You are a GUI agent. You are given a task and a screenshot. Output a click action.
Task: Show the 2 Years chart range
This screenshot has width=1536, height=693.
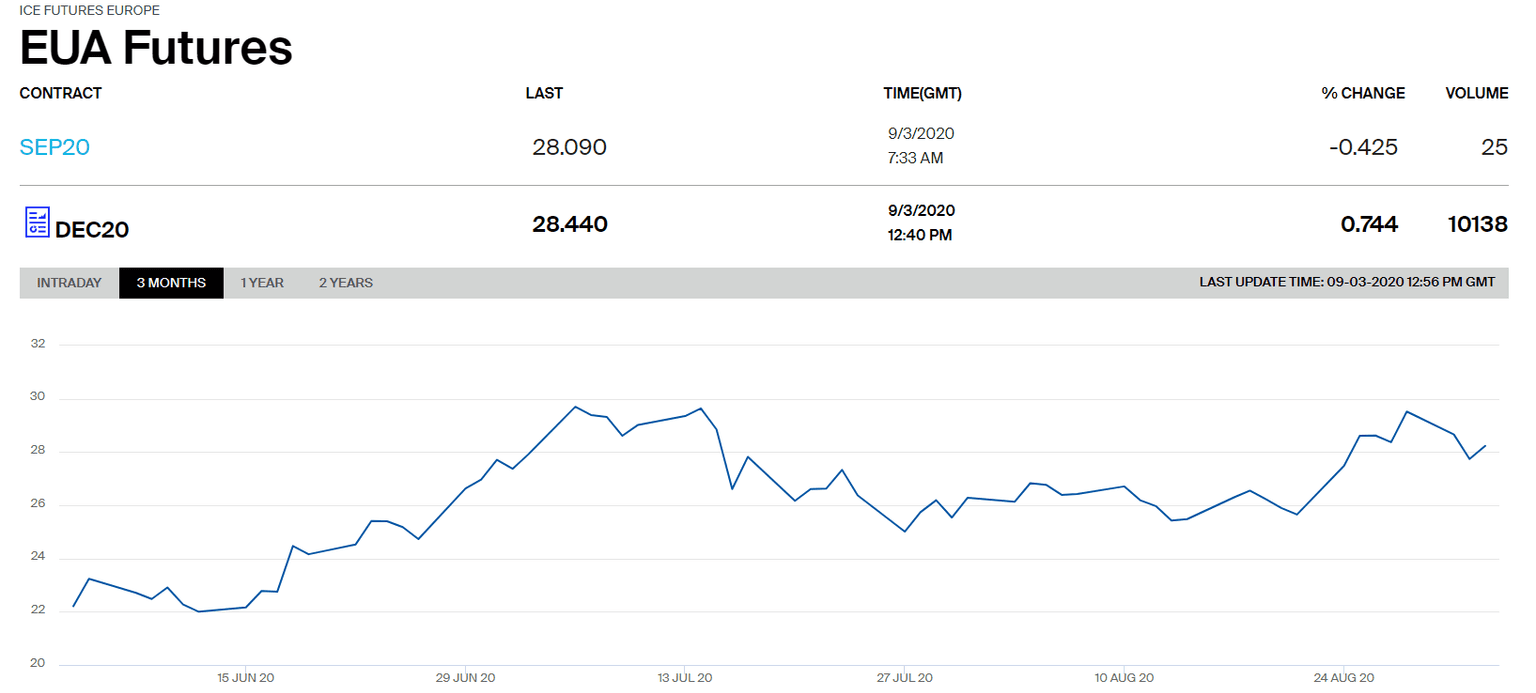coord(346,283)
